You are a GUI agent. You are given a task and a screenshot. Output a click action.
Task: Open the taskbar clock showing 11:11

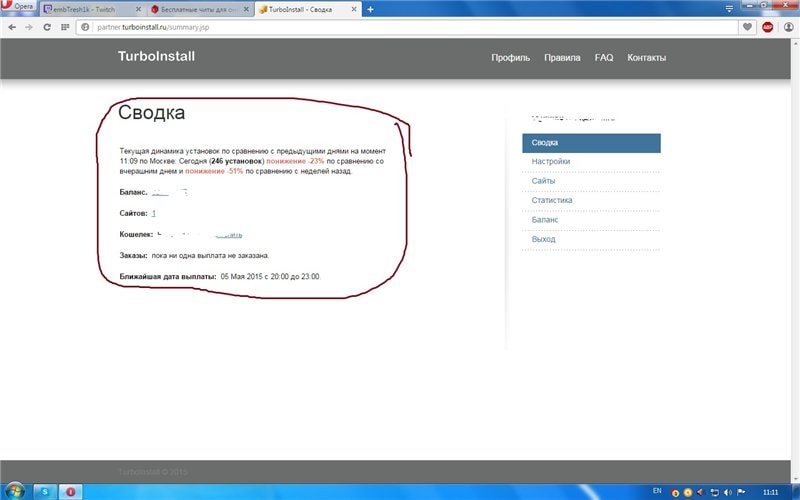coord(770,492)
